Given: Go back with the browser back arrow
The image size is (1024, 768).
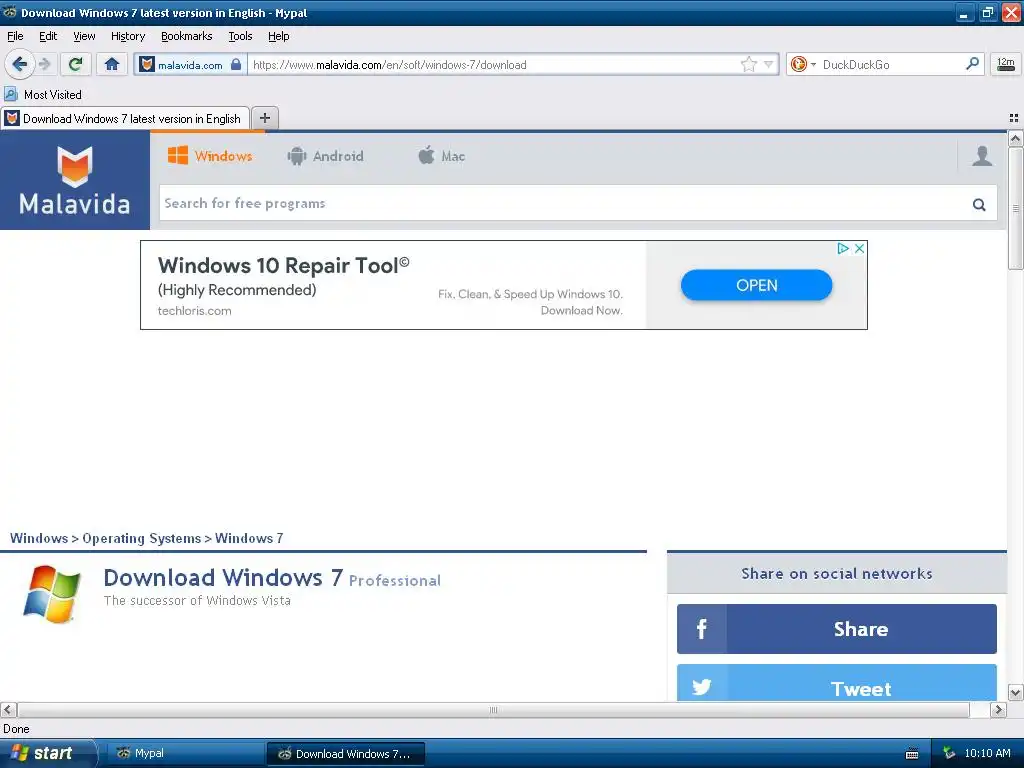Looking at the screenshot, I should pos(19,64).
